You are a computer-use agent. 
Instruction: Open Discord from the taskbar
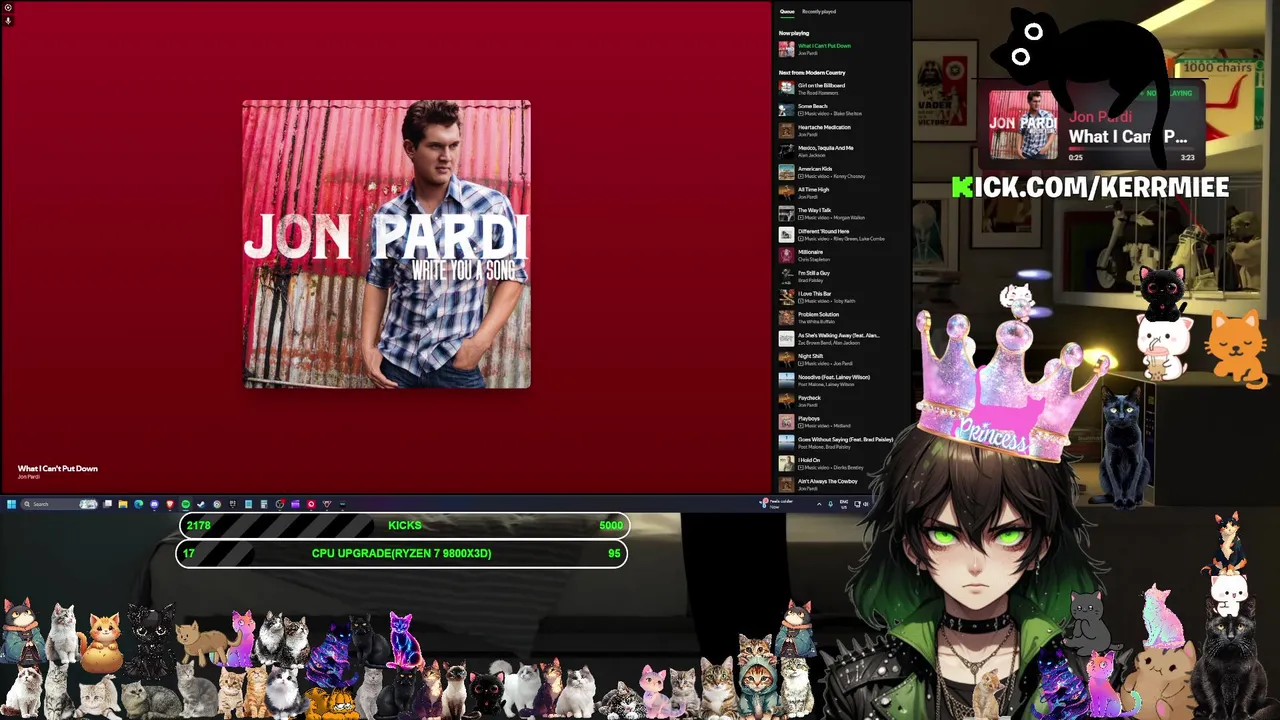click(154, 504)
